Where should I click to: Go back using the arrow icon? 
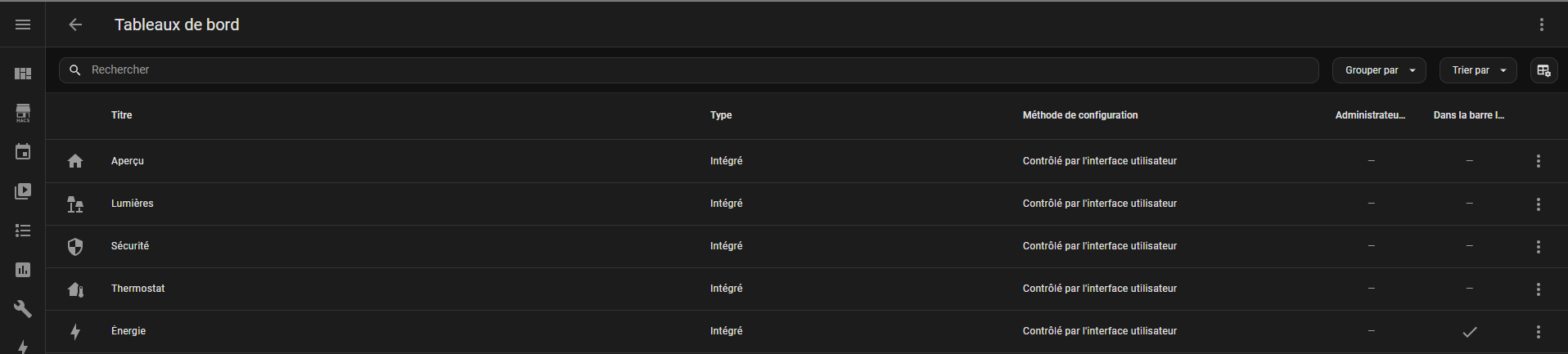(75, 25)
